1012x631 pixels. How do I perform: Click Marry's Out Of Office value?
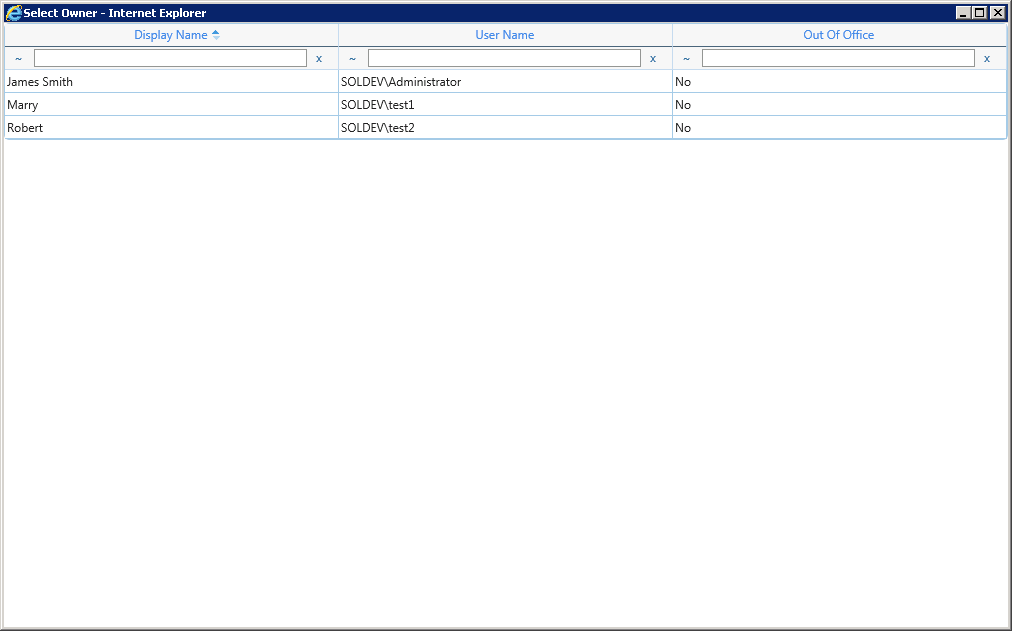[x=839, y=105]
